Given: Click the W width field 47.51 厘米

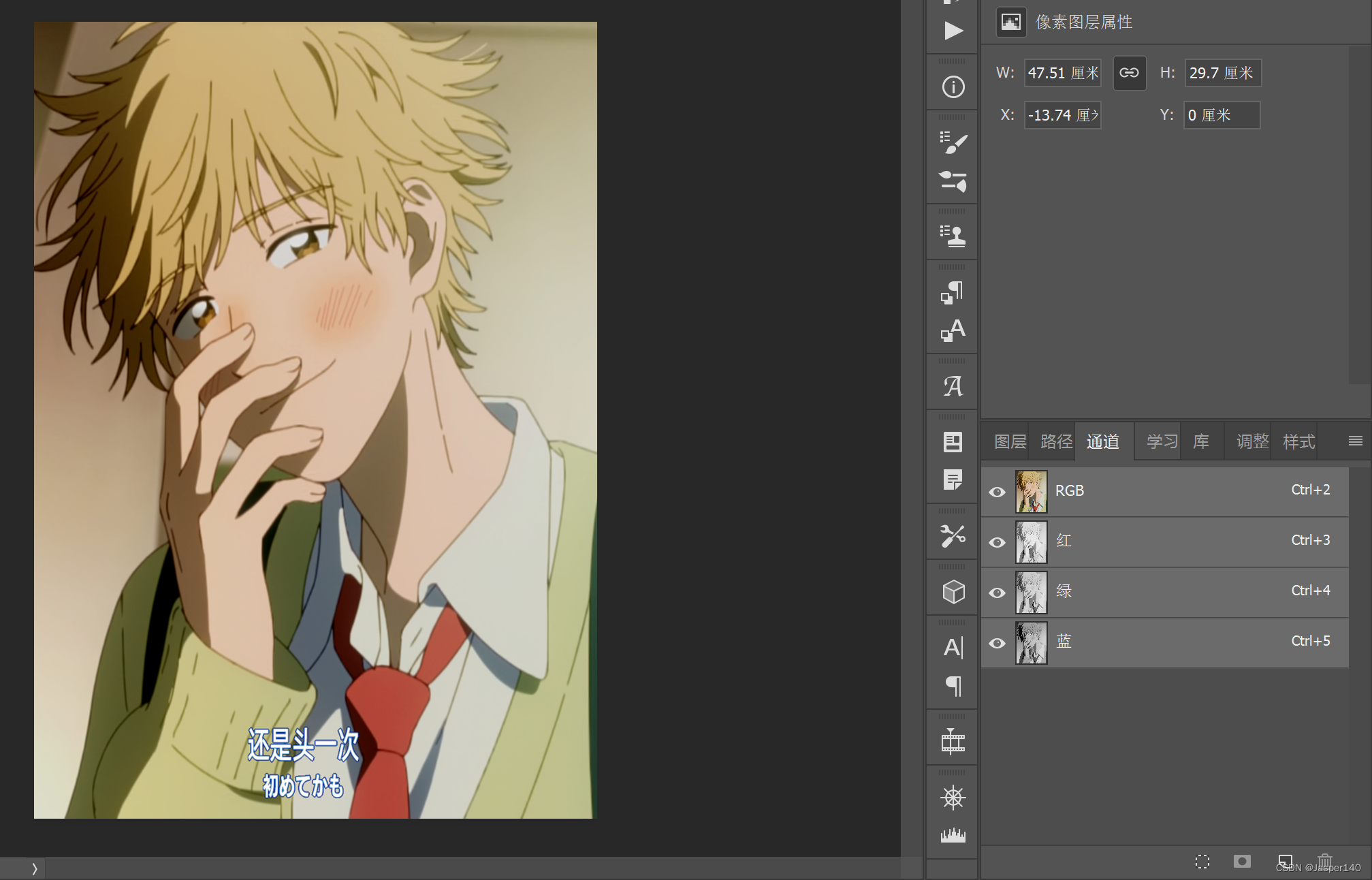Looking at the screenshot, I should click(1063, 73).
